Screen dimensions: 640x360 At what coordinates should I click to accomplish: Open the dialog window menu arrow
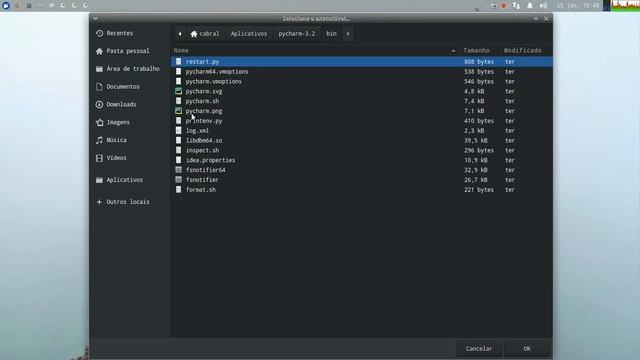coord(95,18)
